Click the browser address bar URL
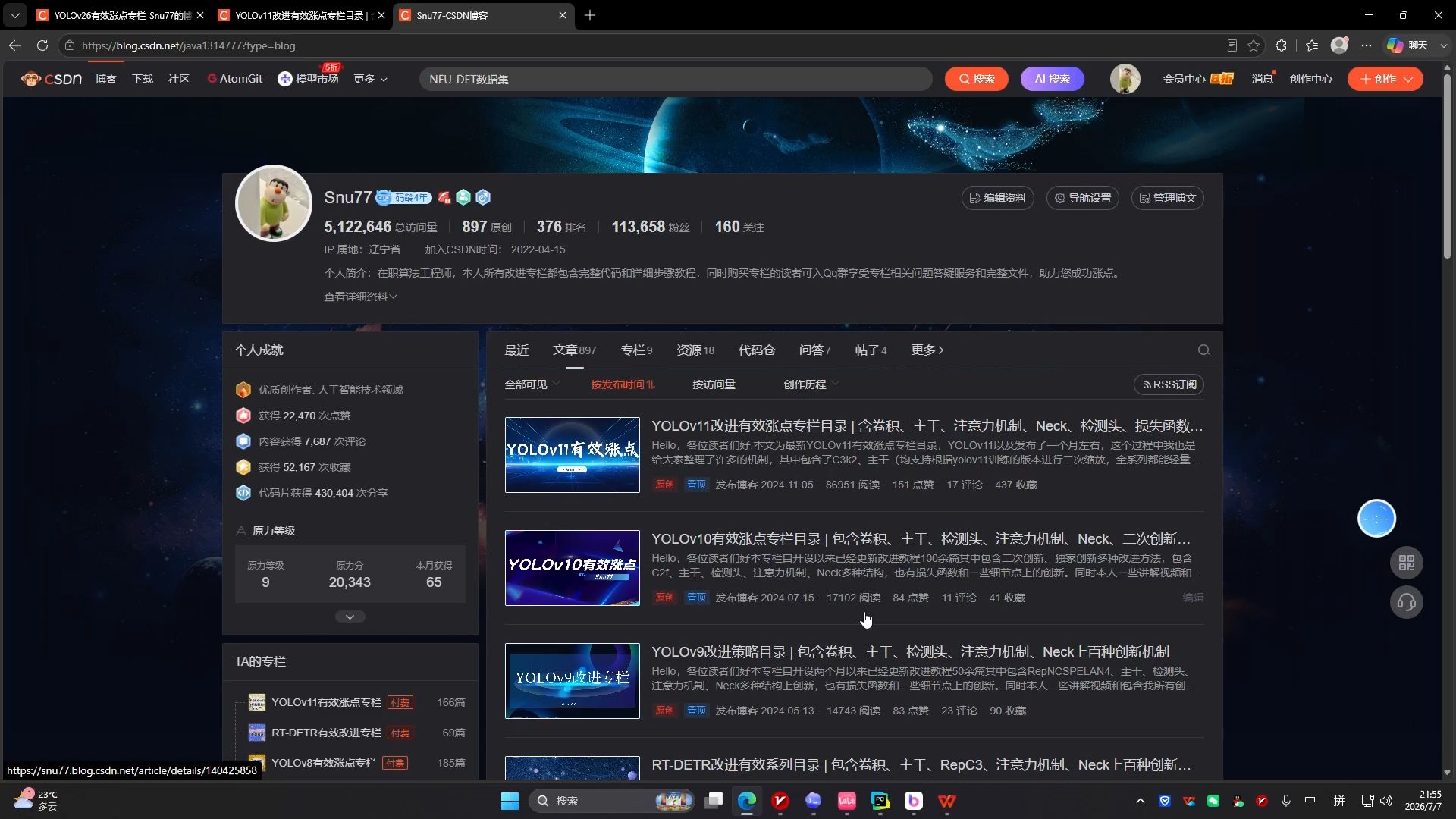This screenshot has height=819, width=1456. [x=188, y=45]
